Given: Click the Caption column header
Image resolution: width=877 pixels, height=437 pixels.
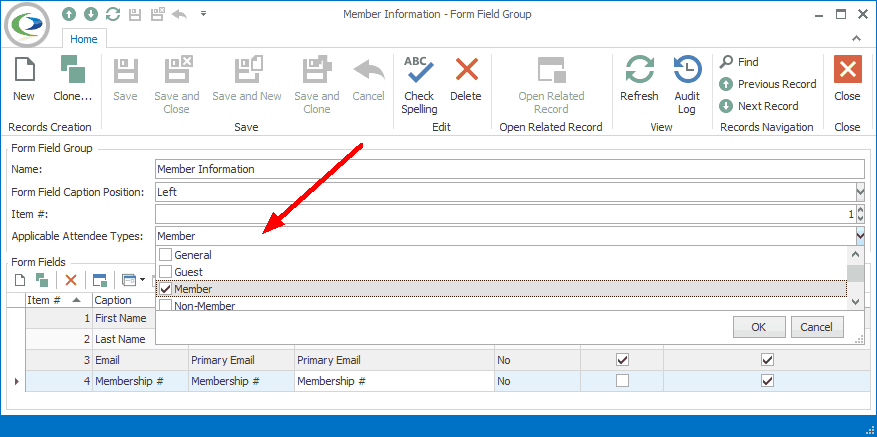Looking at the screenshot, I should (124, 300).
